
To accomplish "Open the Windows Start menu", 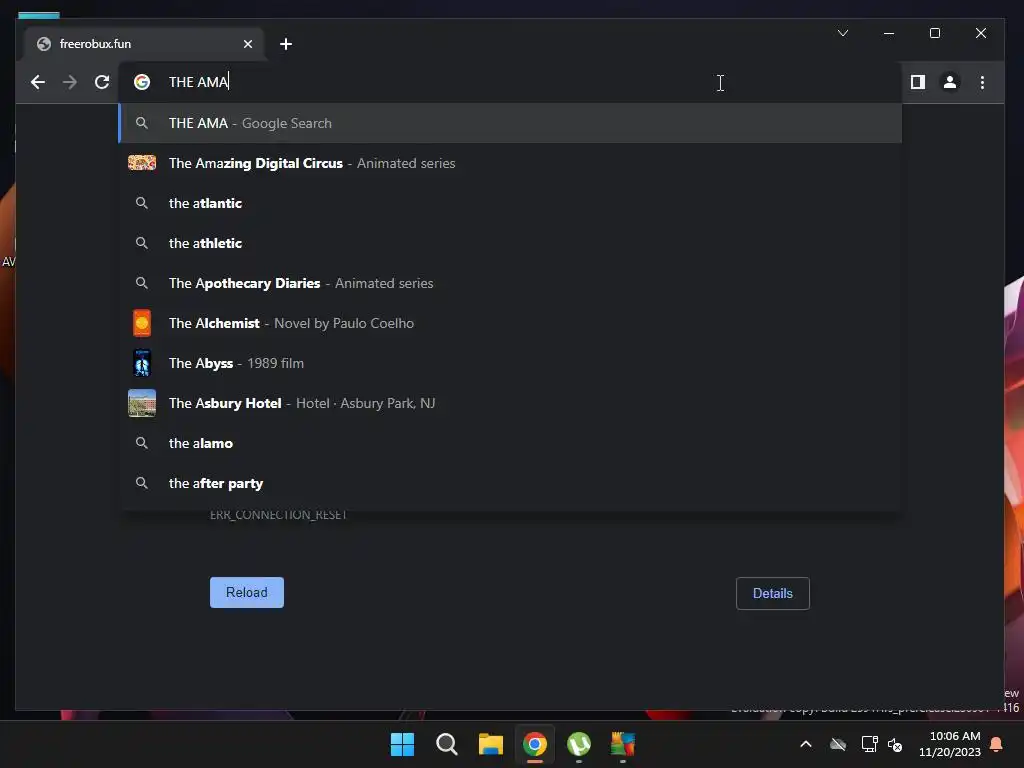I will (x=402, y=744).
